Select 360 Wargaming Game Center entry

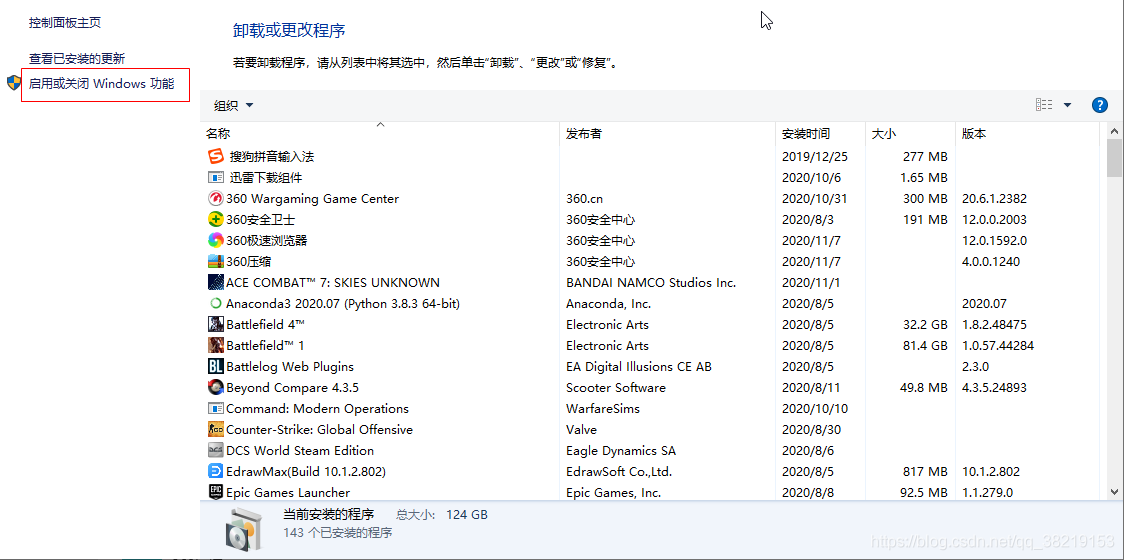(313, 199)
